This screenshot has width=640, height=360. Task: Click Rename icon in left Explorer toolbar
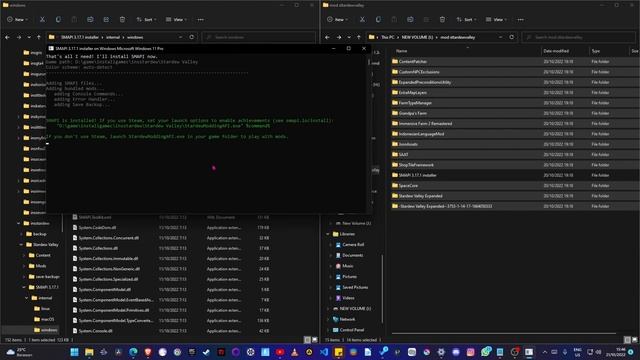(90, 19)
